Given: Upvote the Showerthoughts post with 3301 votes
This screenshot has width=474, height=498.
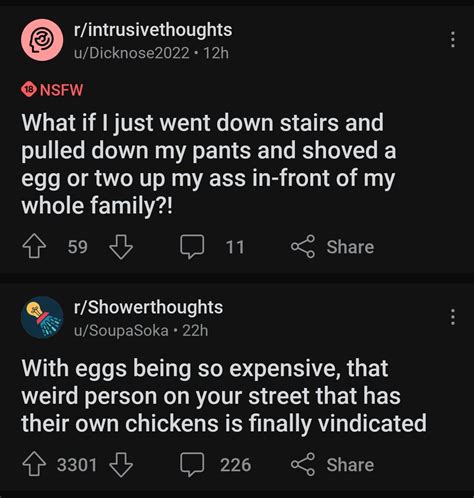Looking at the screenshot, I should click(x=34, y=464).
